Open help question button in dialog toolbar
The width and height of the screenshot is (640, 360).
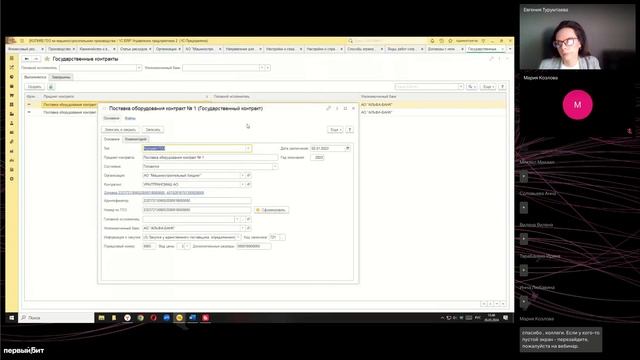[x=350, y=129]
